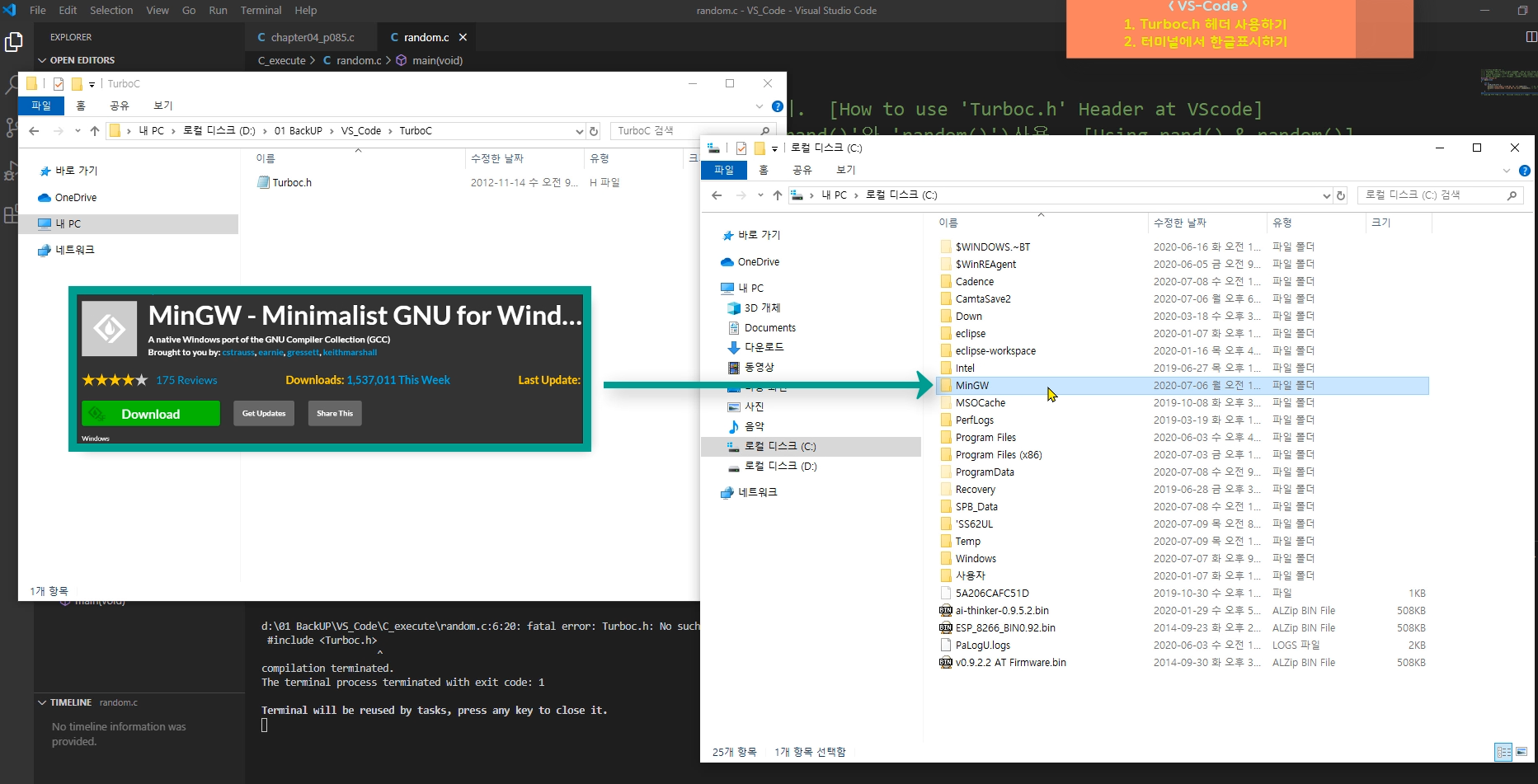The width and height of the screenshot is (1538, 784).
Task: Select 내 PC in TurboC window sidebar
Action: [x=68, y=223]
